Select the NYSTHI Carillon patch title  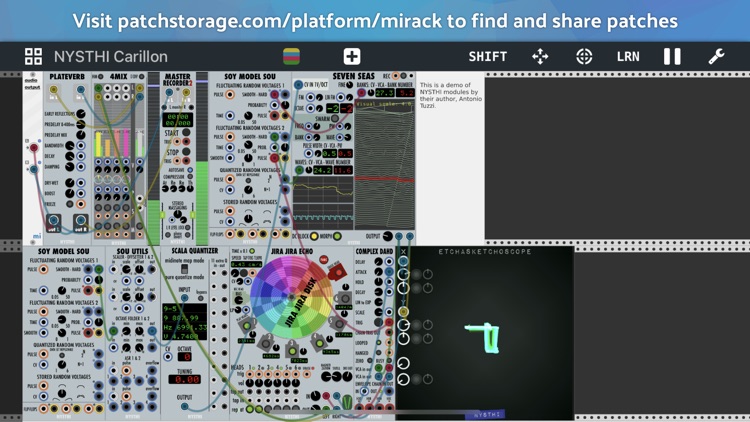[x=111, y=56]
